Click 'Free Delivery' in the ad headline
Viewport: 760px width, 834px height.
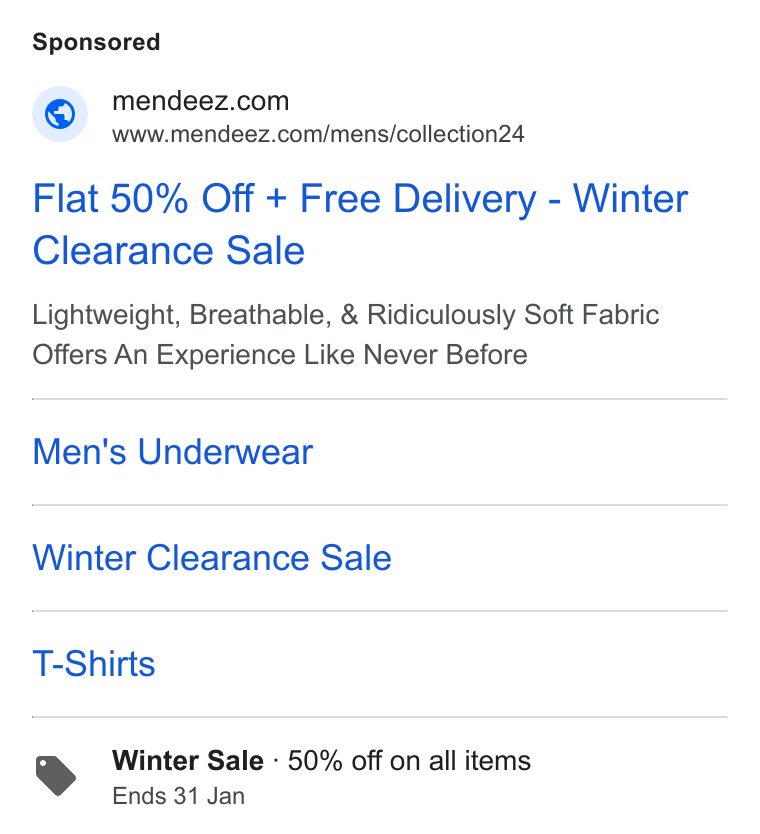pyautogui.click(x=418, y=199)
